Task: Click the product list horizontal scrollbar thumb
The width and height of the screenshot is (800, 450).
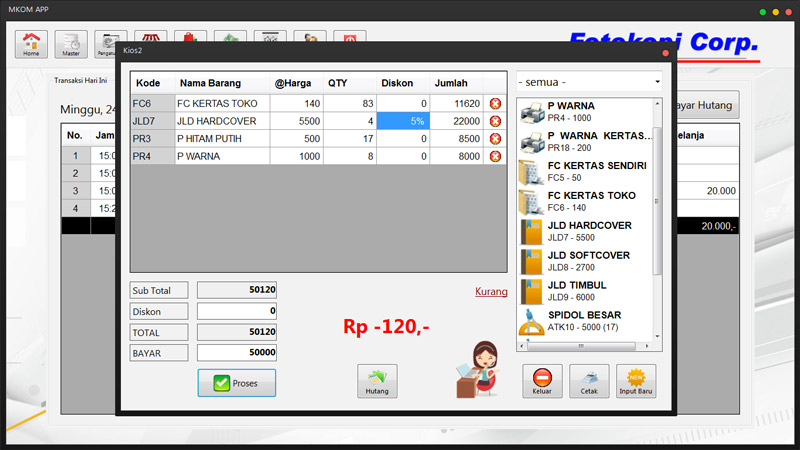Action: pyautogui.click(x=581, y=346)
